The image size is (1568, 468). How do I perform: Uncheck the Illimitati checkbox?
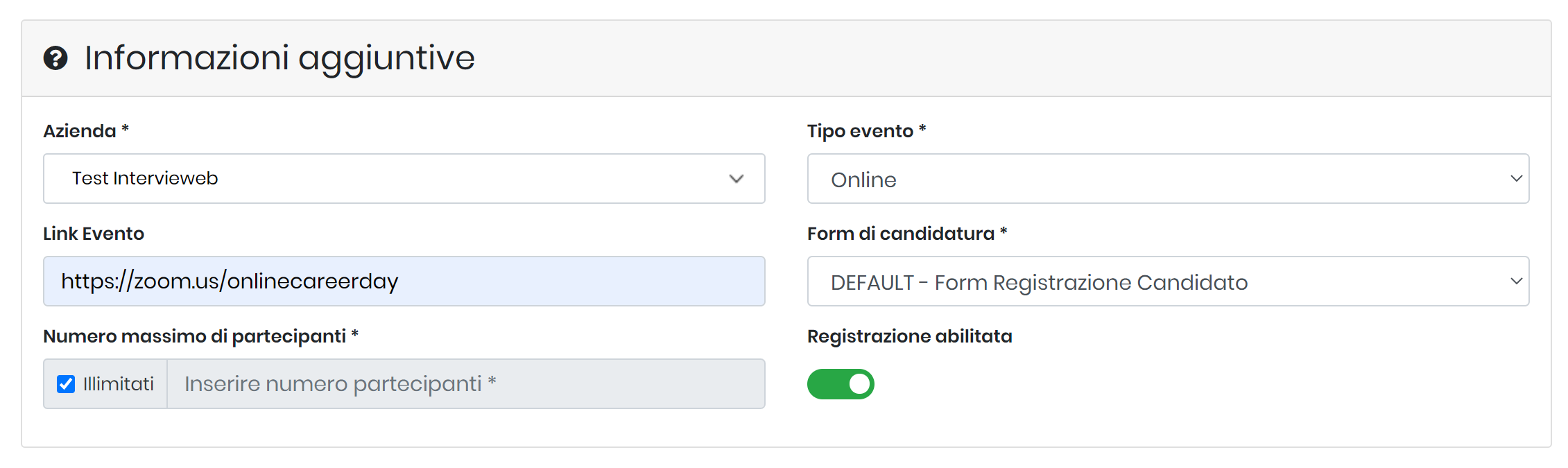(x=66, y=384)
